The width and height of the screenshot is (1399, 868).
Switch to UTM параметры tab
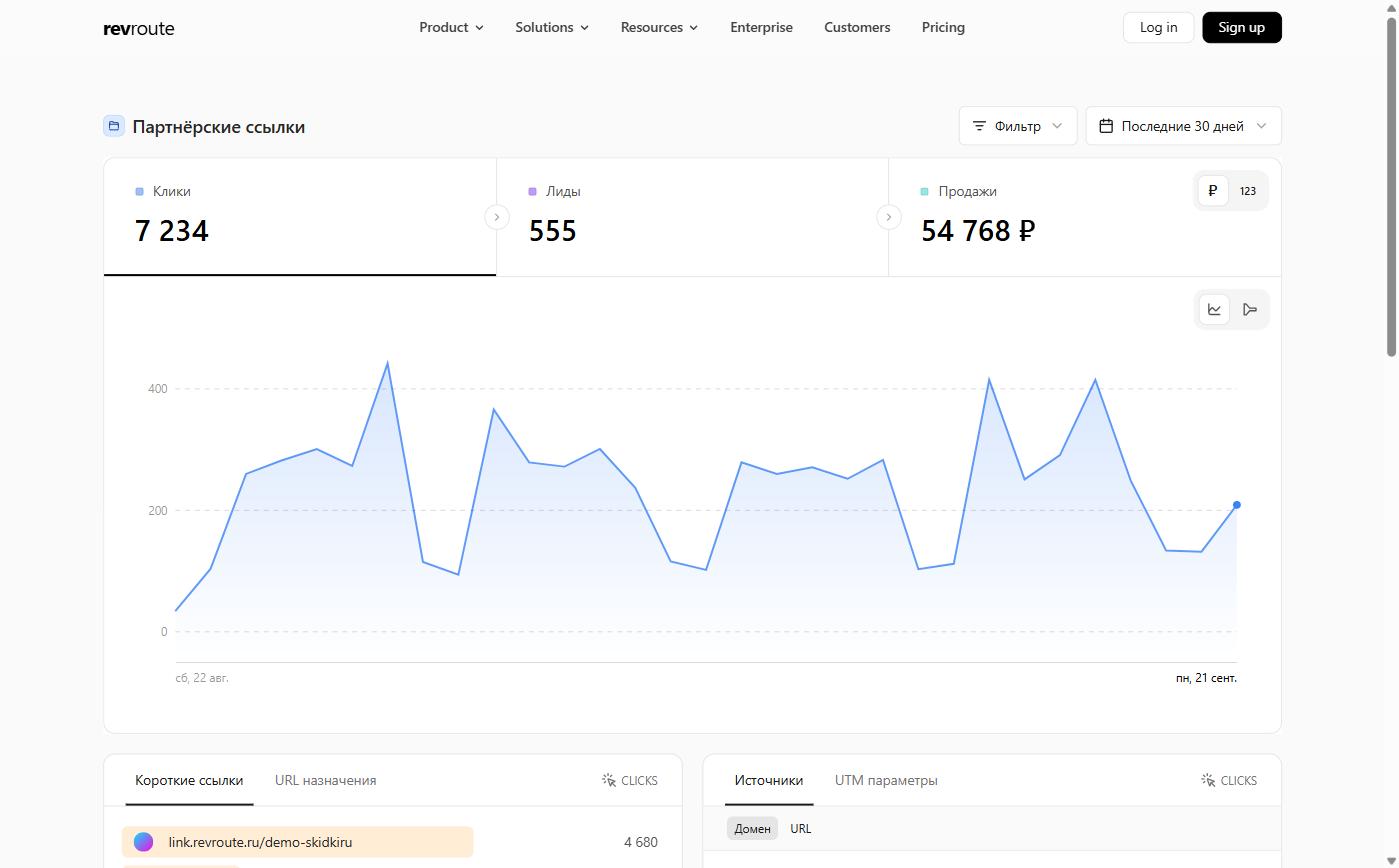(886, 780)
